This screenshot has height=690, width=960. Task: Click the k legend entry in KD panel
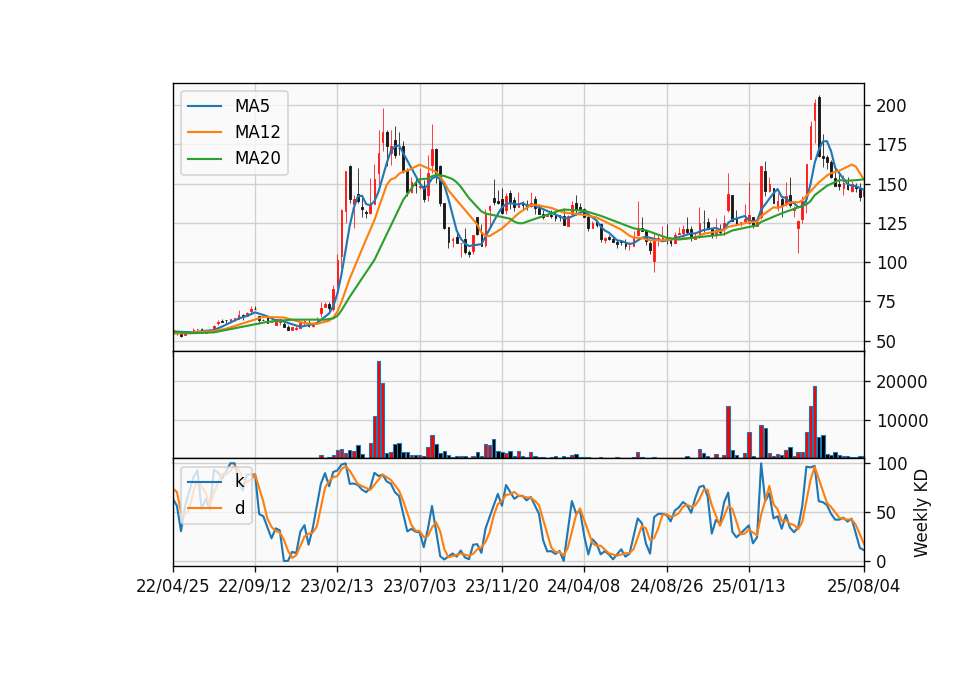click(x=239, y=481)
